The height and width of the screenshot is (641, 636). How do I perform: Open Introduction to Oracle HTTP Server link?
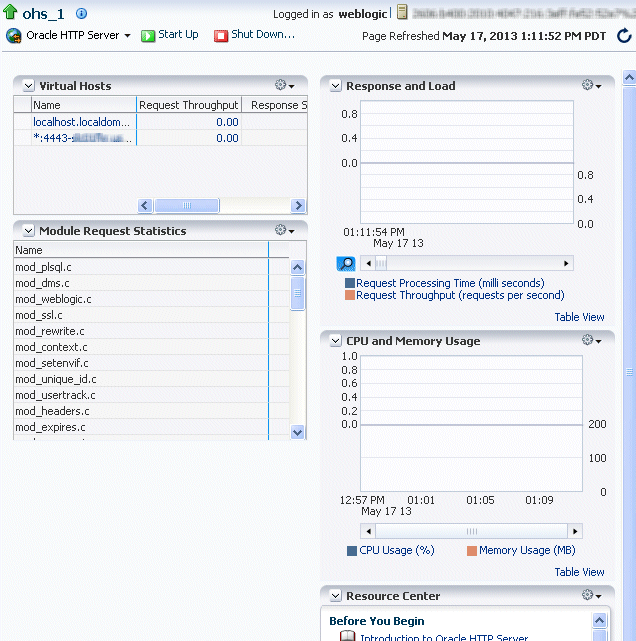[444, 637]
